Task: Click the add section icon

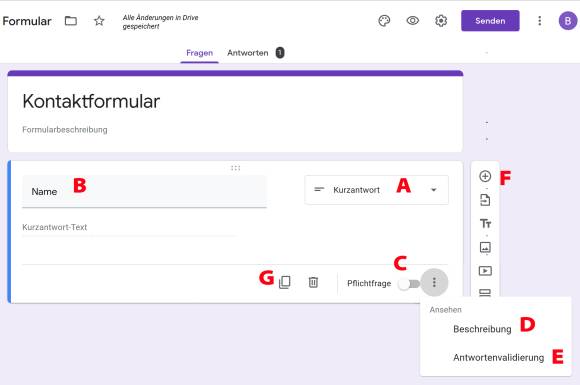Action: pyautogui.click(x=485, y=293)
